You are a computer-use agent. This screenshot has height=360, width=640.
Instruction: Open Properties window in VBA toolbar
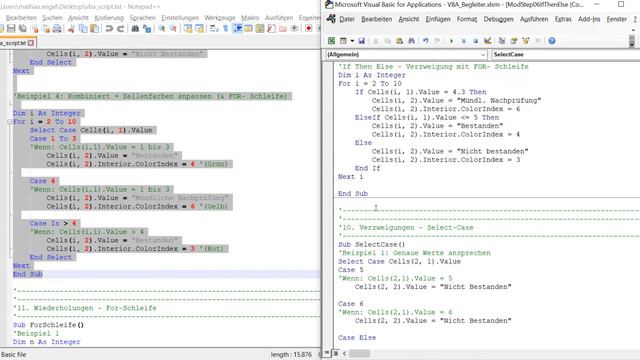(x=514, y=41)
